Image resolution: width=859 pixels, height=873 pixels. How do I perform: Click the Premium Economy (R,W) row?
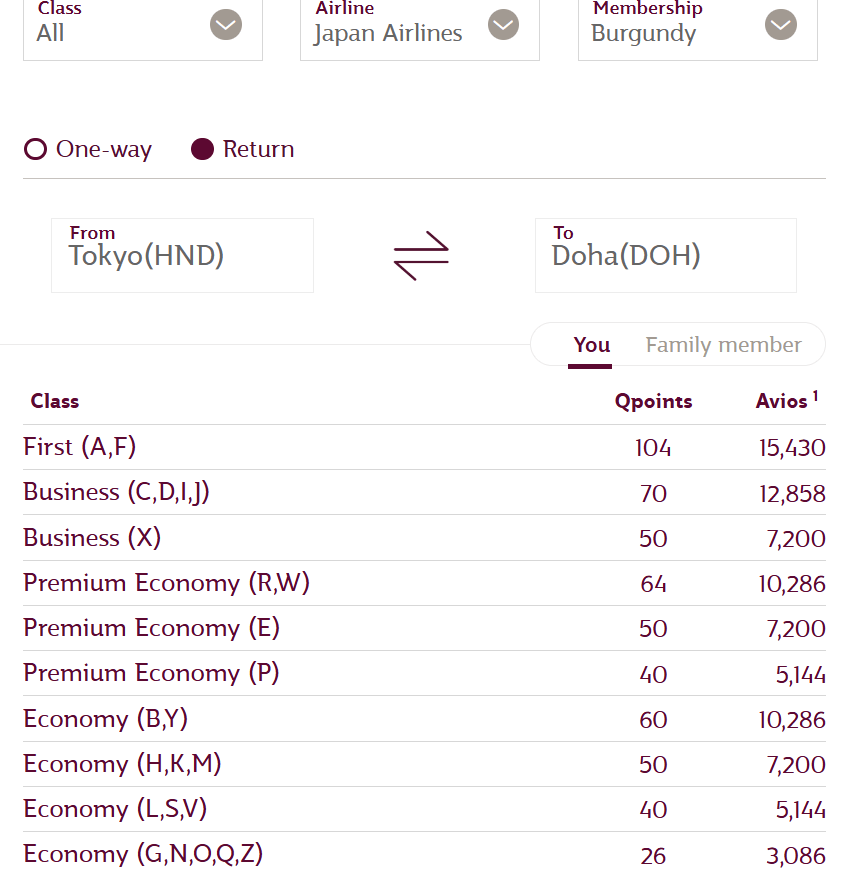click(166, 583)
